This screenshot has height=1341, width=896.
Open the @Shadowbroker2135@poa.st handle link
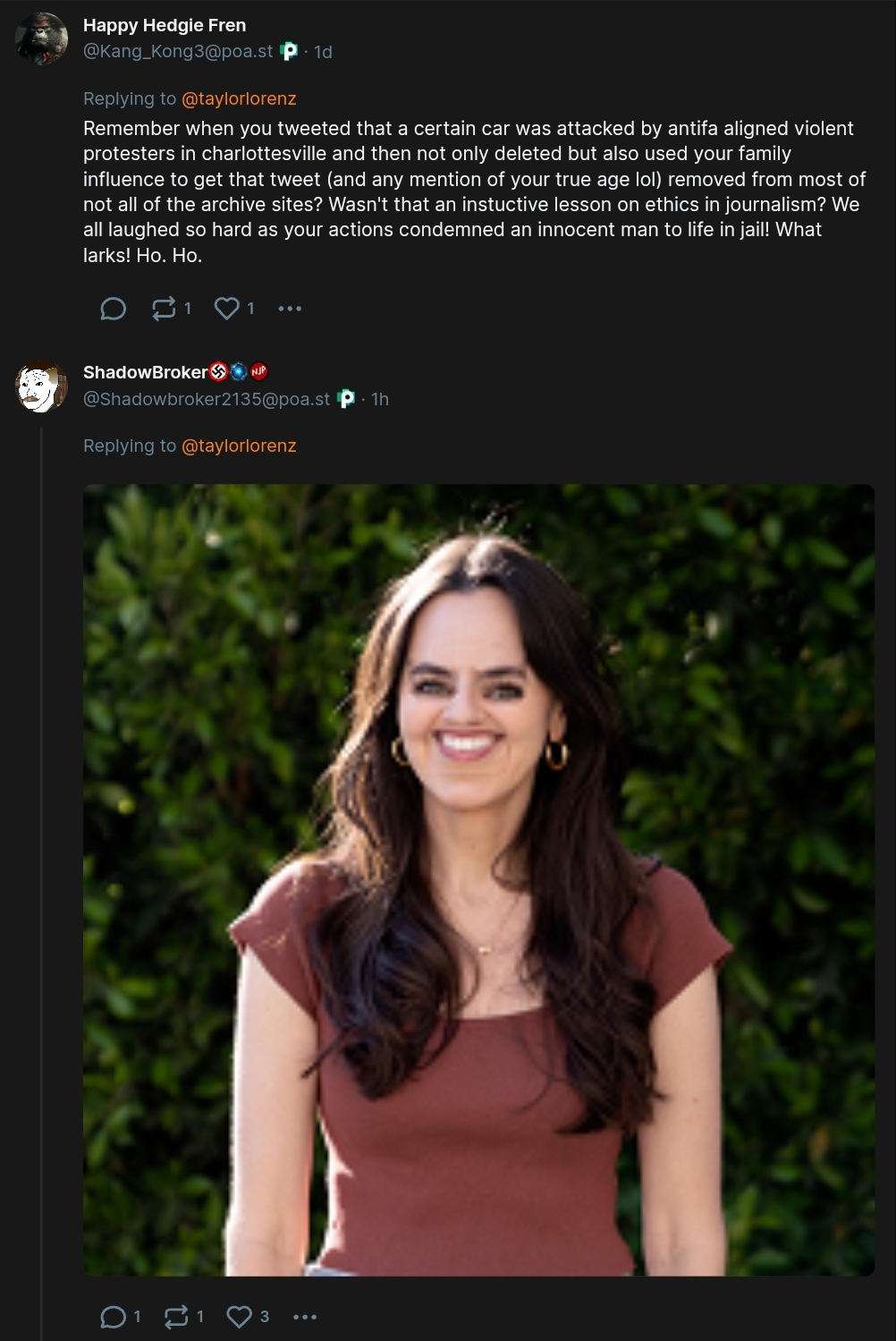coord(207,399)
